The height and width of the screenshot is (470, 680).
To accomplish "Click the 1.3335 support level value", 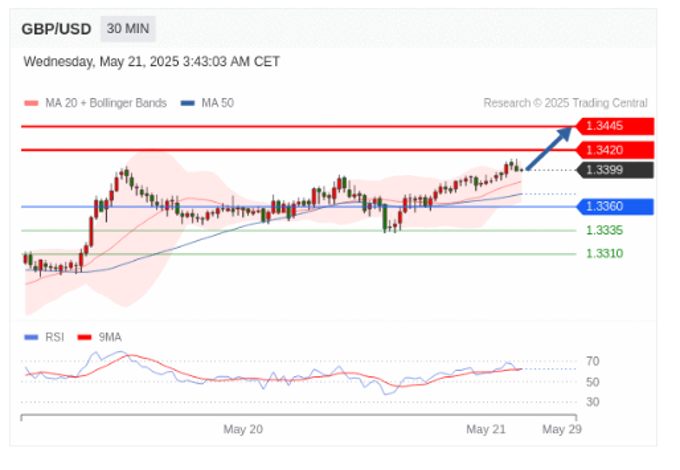I will (605, 230).
